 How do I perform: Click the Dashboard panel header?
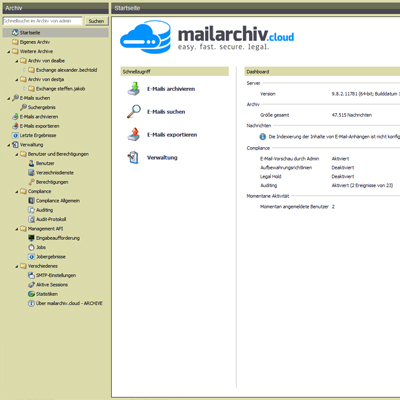[x=322, y=71]
